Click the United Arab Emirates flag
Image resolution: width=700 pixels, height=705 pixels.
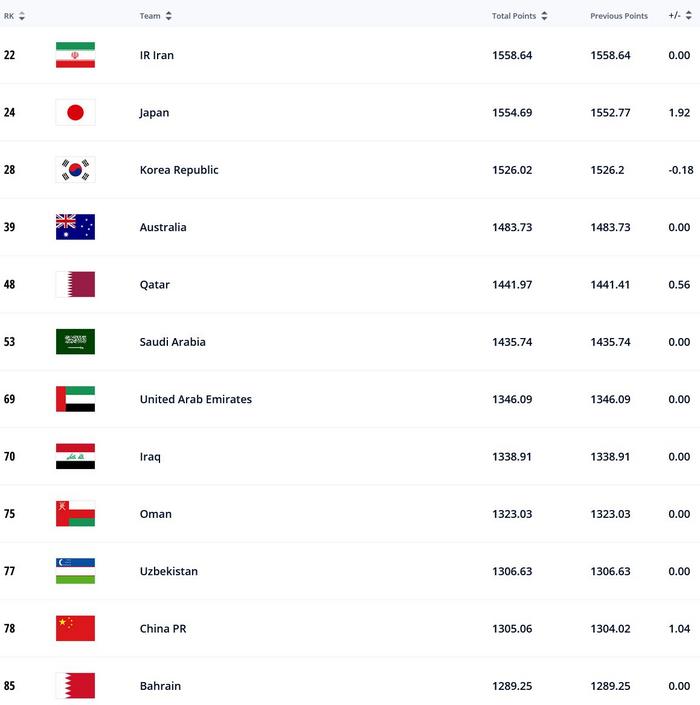click(75, 399)
